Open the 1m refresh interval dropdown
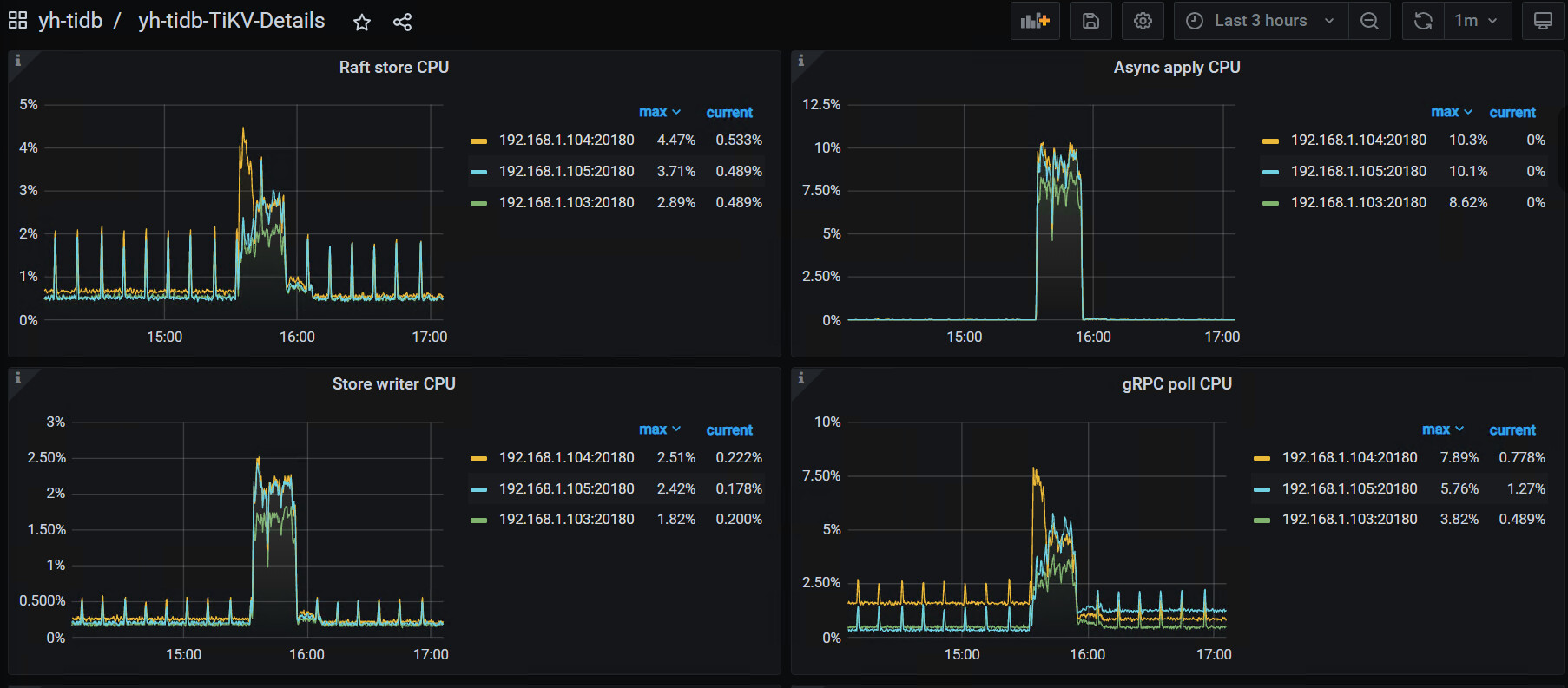This screenshot has height=688, width=1568. click(x=1476, y=21)
